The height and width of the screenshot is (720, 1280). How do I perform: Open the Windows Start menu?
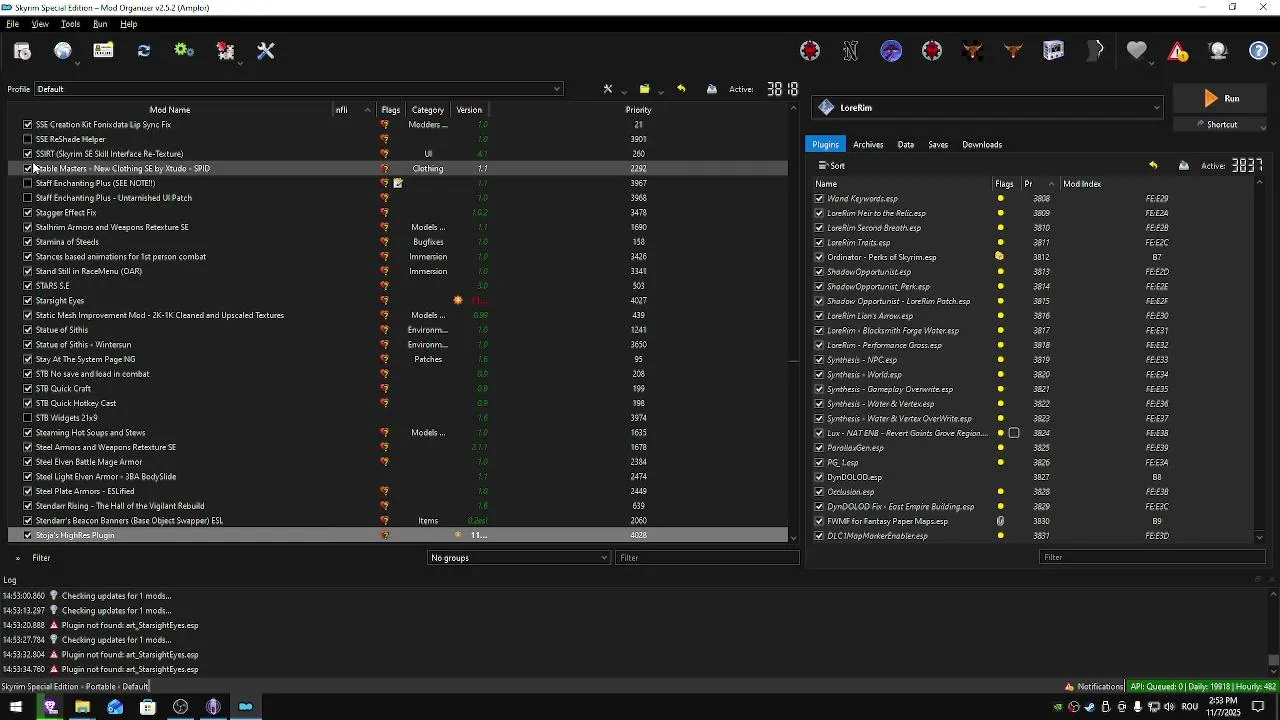point(16,707)
